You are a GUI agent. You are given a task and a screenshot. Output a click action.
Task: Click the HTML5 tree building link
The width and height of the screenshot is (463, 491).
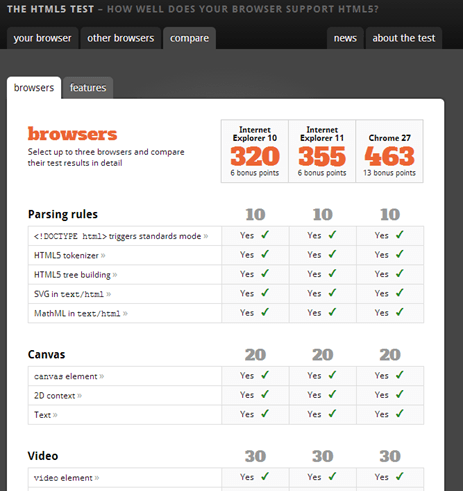[75, 275]
